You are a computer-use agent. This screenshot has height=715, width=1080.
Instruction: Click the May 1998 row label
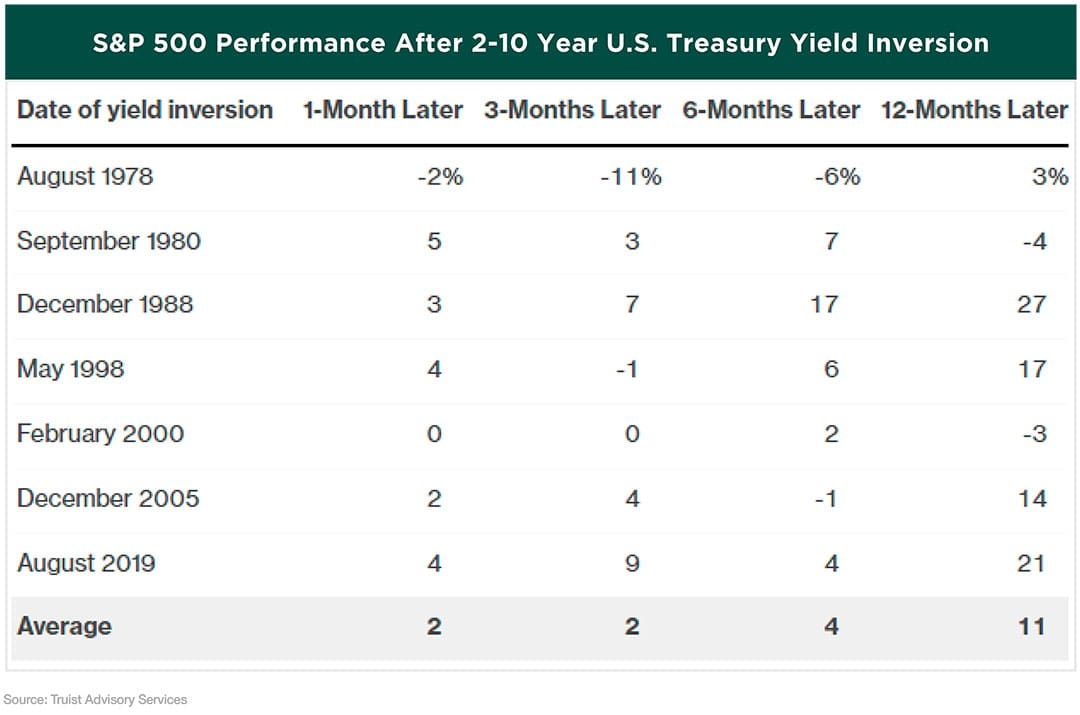click(71, 369)
